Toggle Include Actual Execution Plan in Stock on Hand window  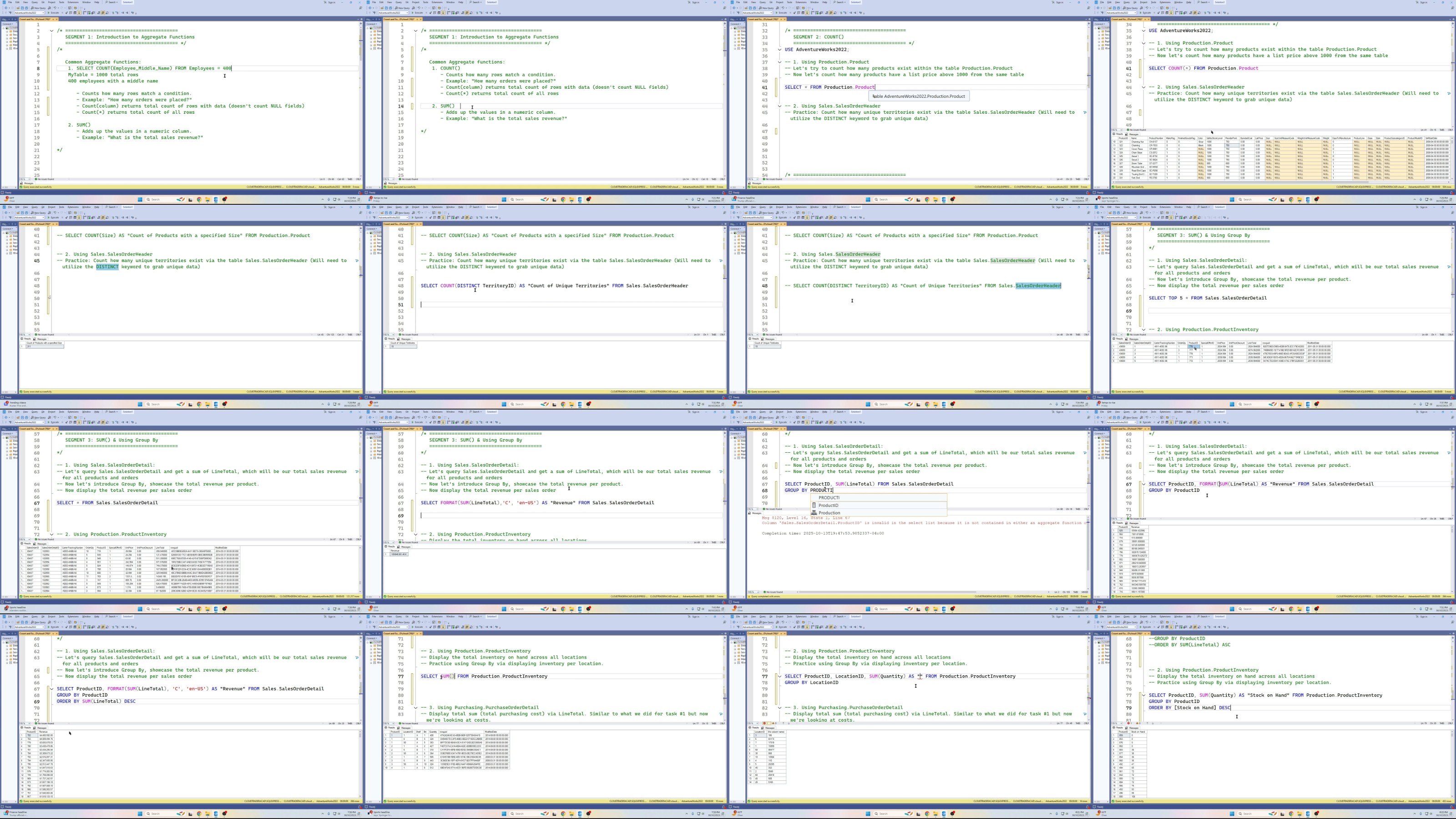coord(1176,627)
